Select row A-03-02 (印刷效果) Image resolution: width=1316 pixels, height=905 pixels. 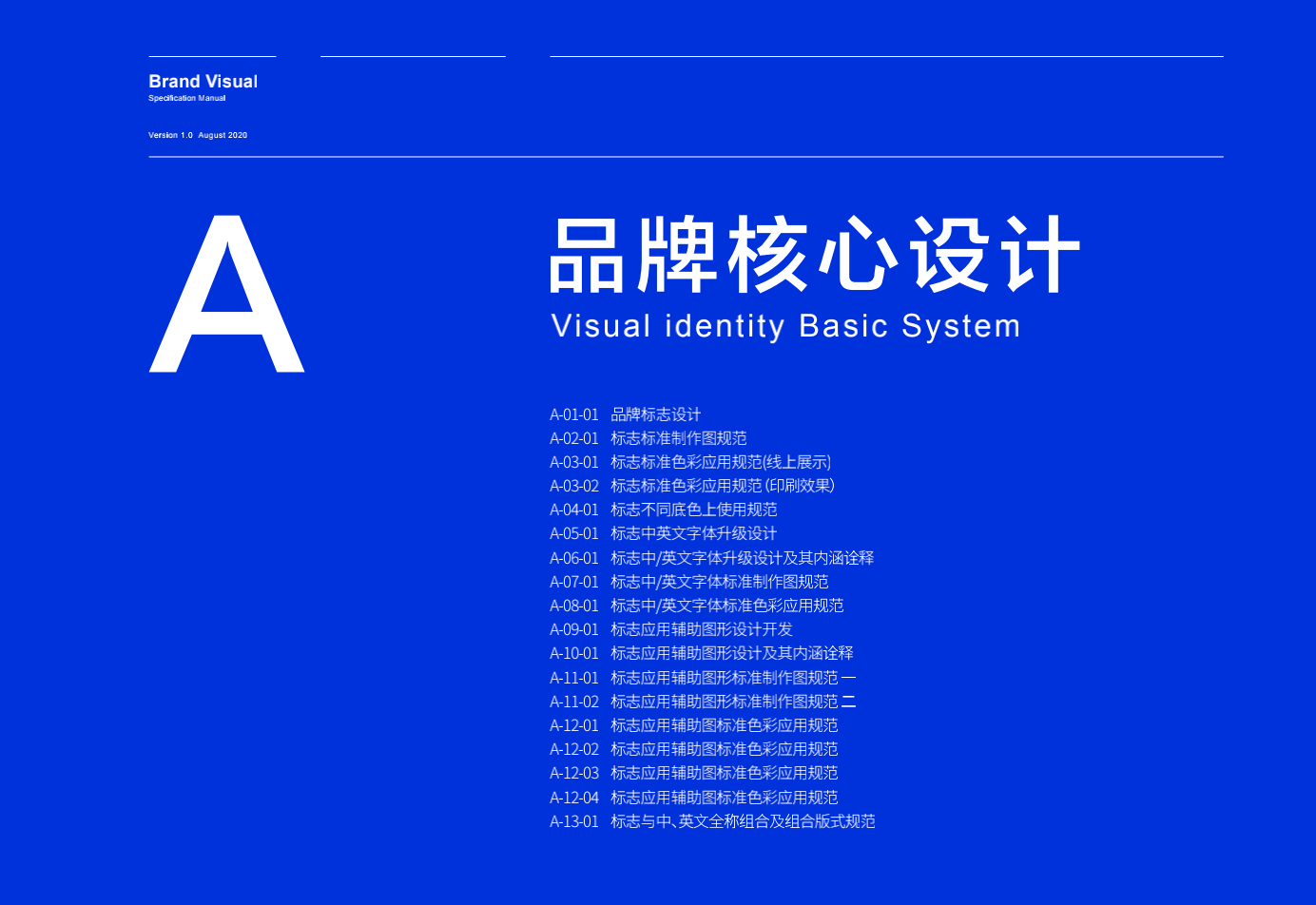tap(692, 486)
